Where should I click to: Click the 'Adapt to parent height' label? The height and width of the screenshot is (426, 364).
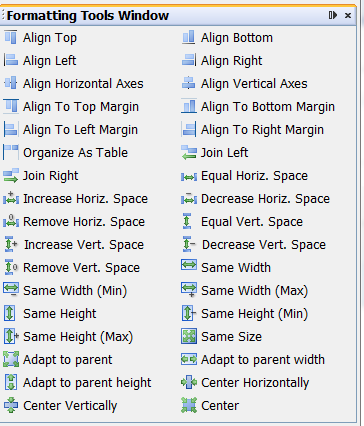tap(87, 383)
